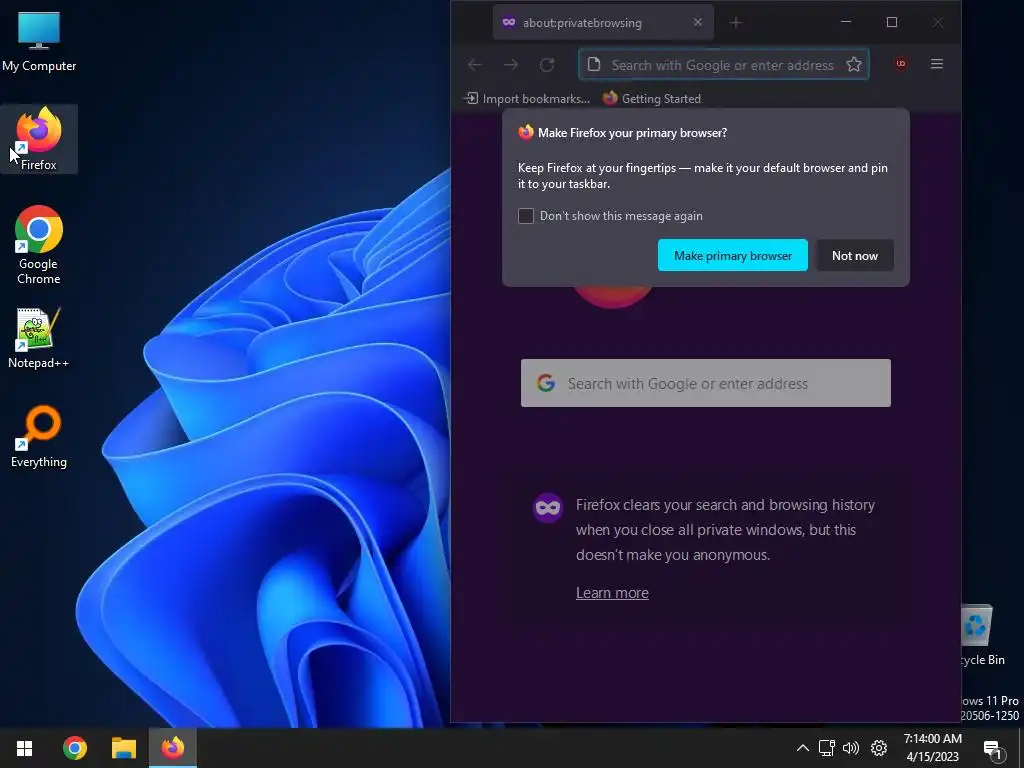This screenshot has width=1024, height=768.
Task: Reload the page in Firefox
Action: 547,64
